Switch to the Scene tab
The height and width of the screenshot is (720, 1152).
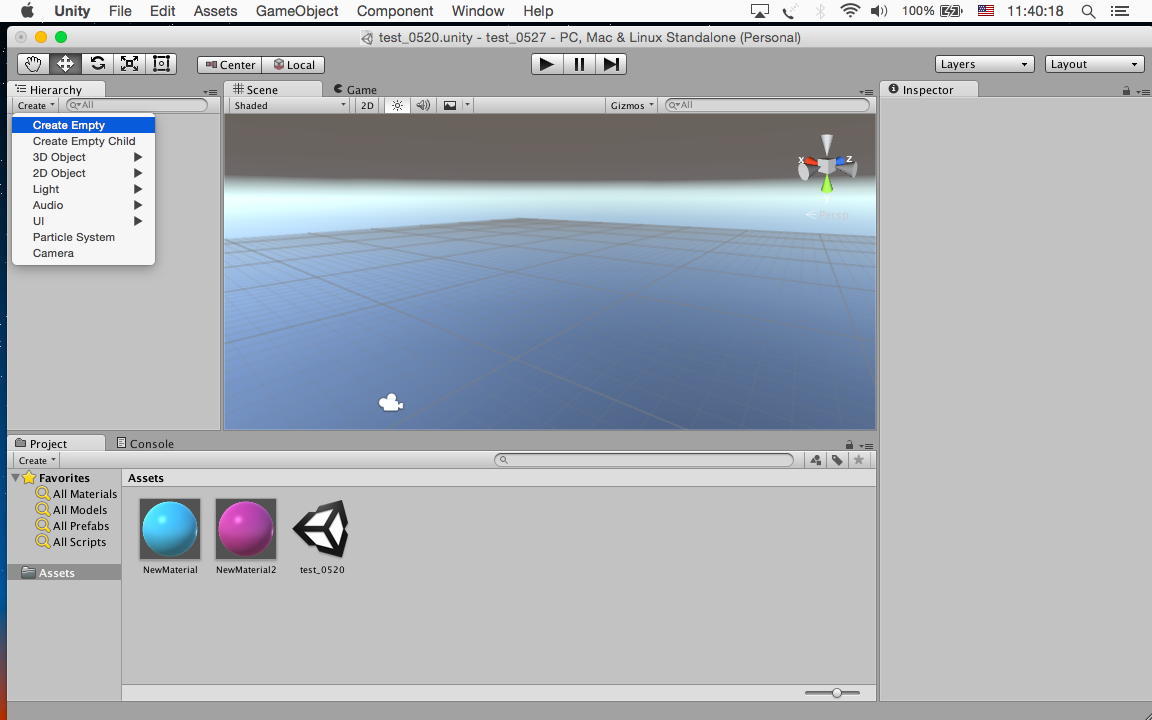(x=273, y=90)
